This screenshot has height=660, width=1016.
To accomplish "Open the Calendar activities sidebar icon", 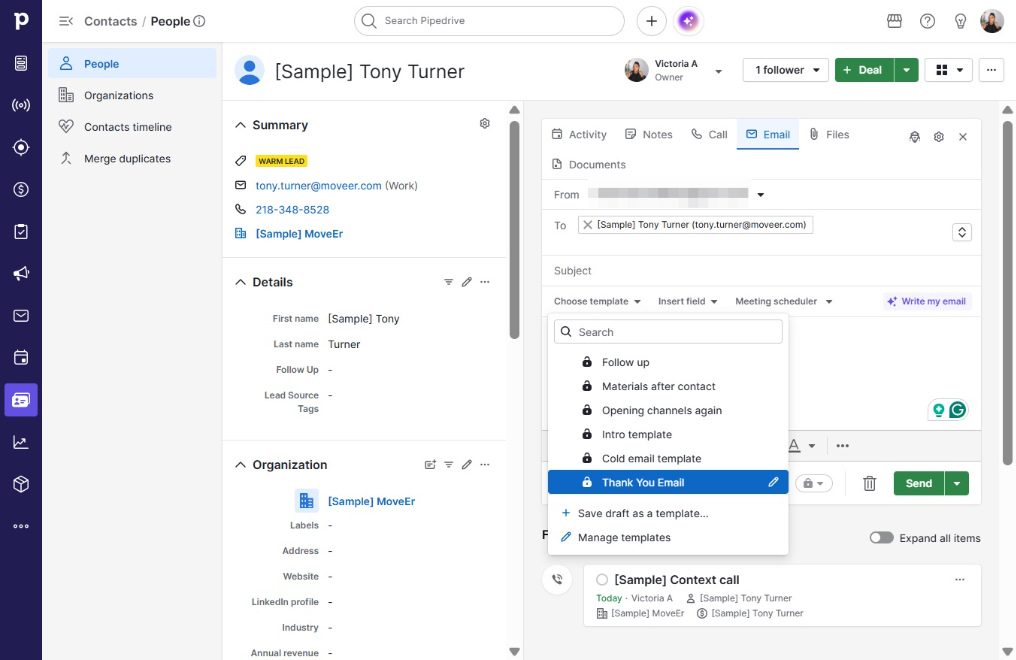I will [21, 358].
